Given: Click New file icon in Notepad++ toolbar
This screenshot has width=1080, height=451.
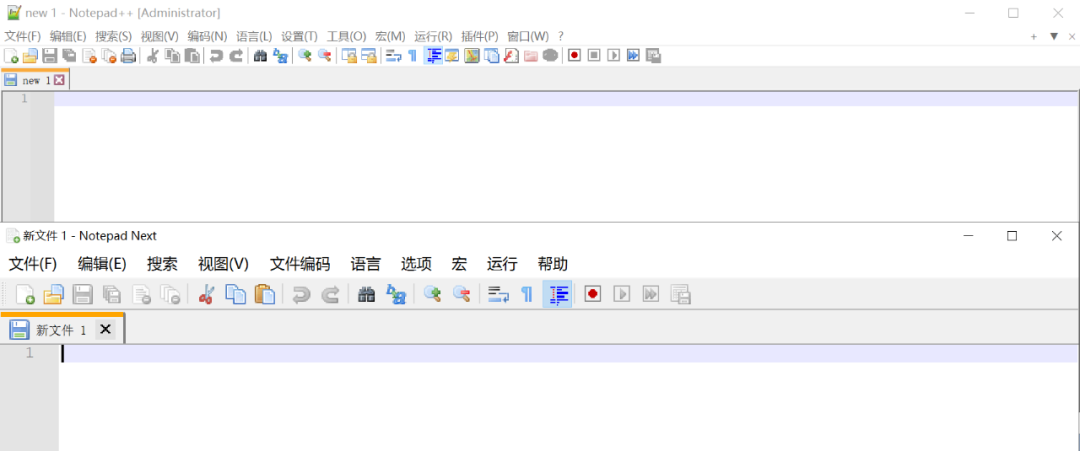Looking at the screenshot, I should (11, 56).
